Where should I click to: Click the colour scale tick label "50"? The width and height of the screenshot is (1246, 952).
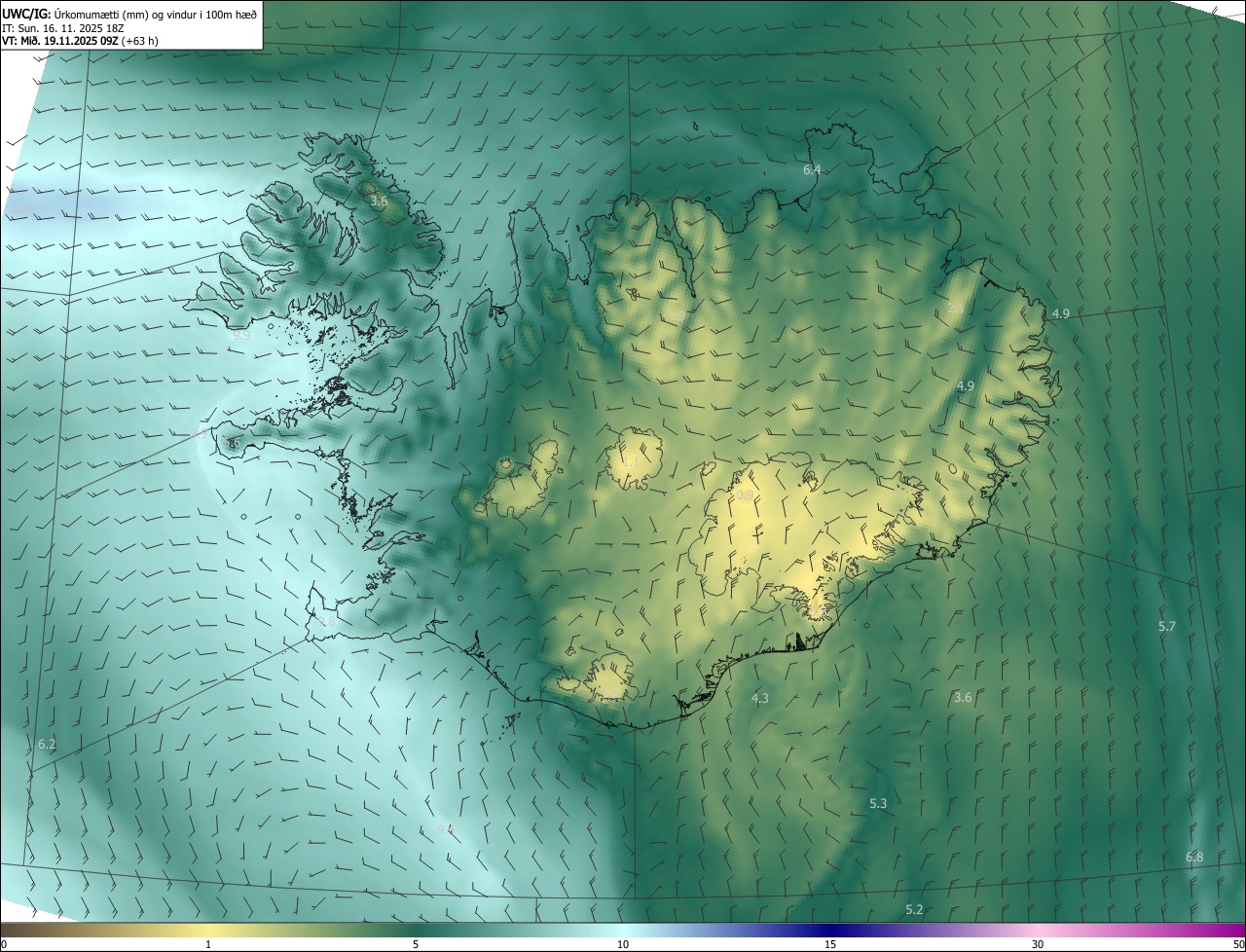[x=1238, y=944]
